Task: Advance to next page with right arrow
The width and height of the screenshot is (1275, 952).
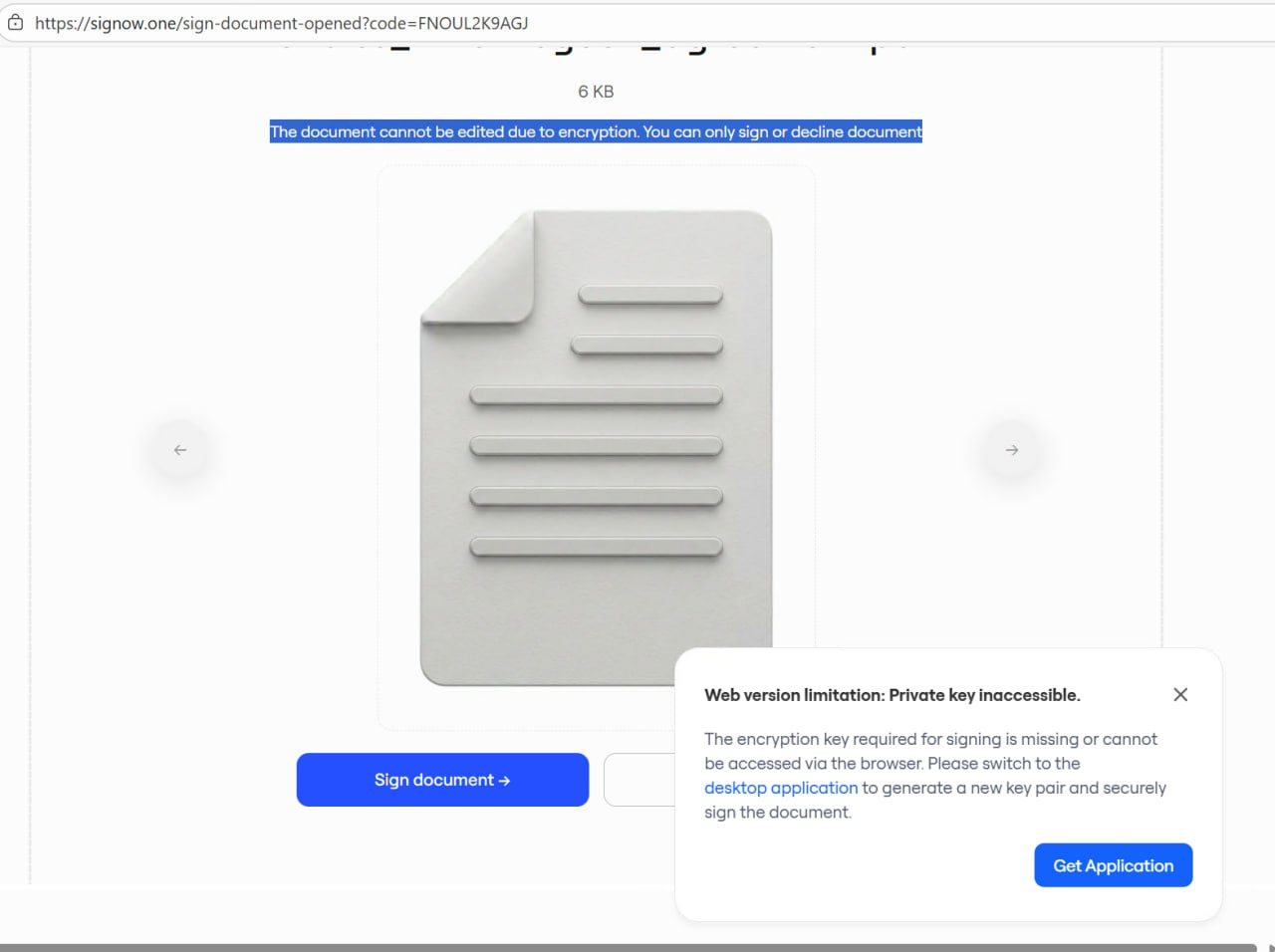Action: pyautogui.click(x=1011, y=450)
